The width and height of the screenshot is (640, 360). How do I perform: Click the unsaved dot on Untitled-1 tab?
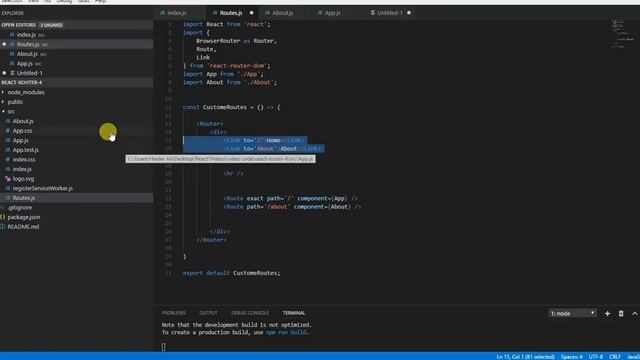(x=409, y=13)
